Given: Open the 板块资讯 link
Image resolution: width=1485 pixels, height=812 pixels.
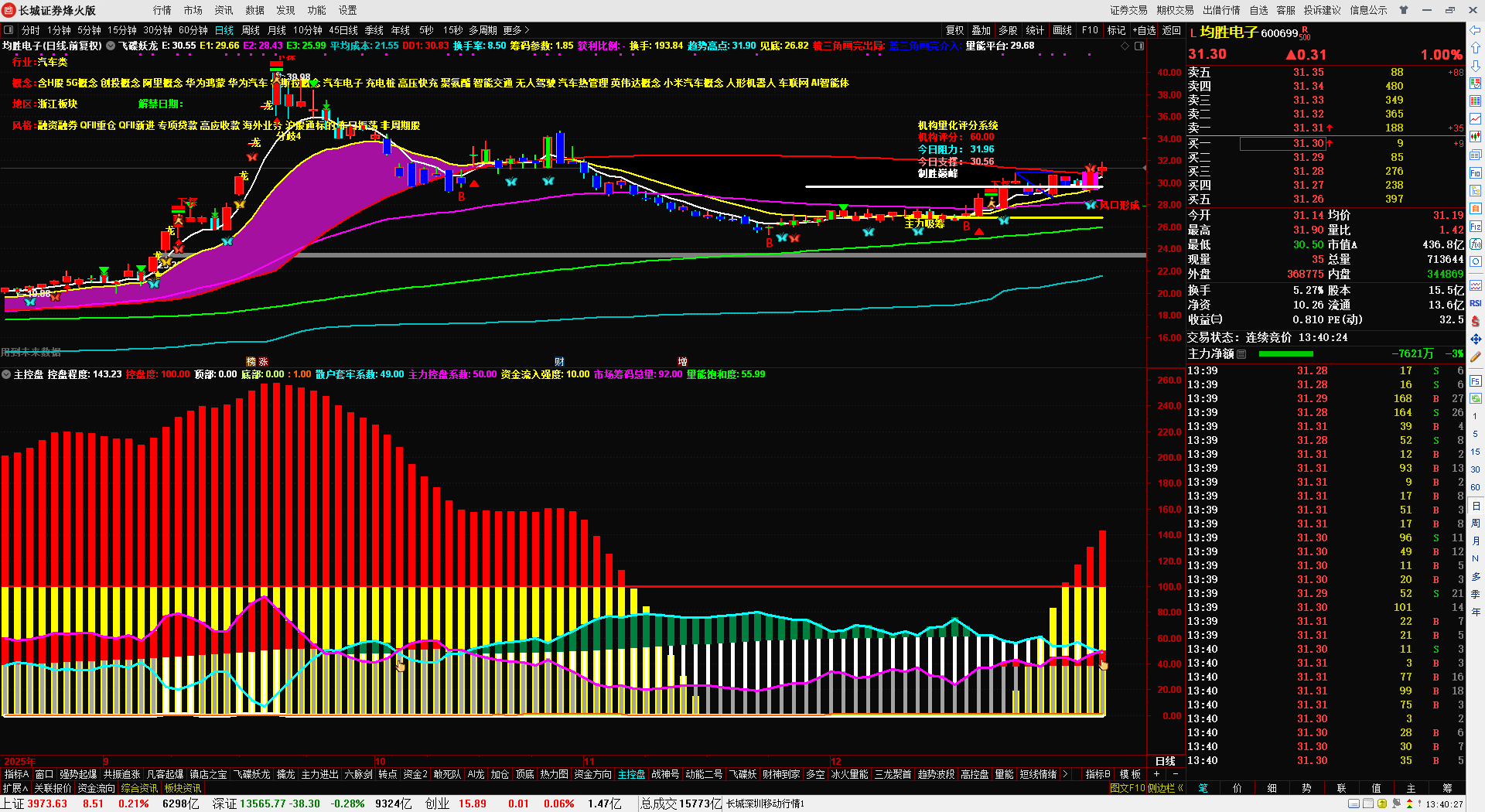Looking at the screenshot, I should click(183, 788).
